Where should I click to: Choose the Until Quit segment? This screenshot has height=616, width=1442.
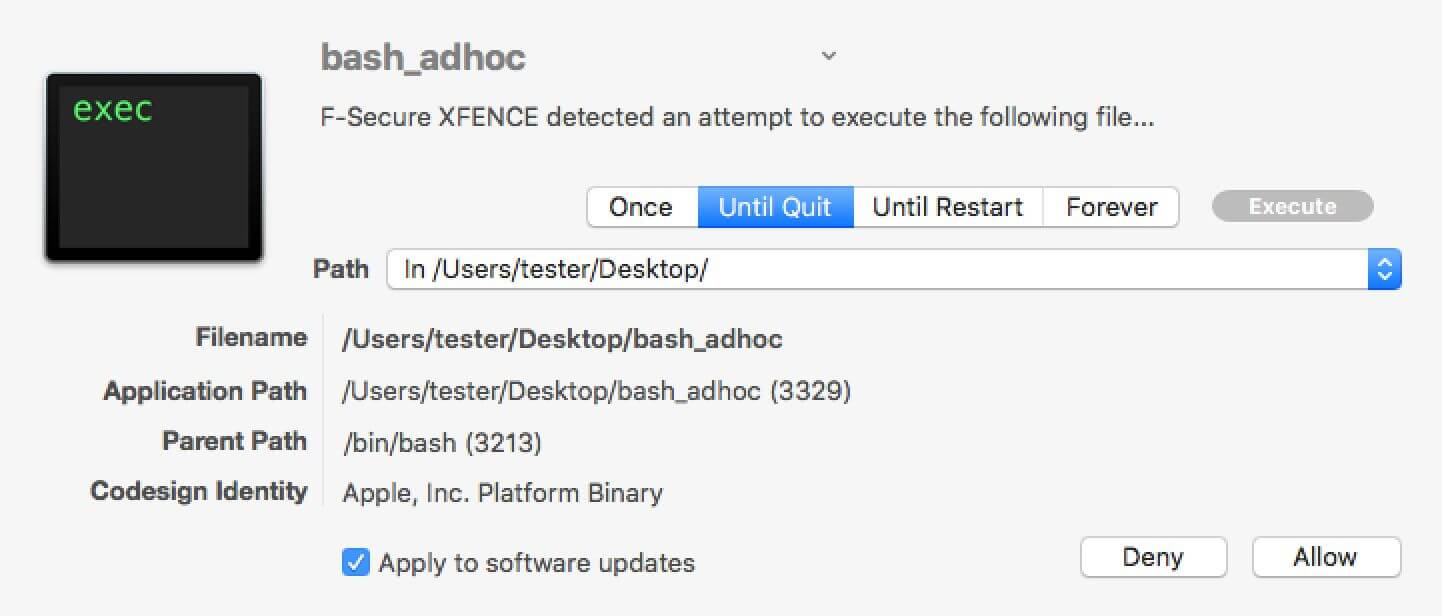click(775, 207)
